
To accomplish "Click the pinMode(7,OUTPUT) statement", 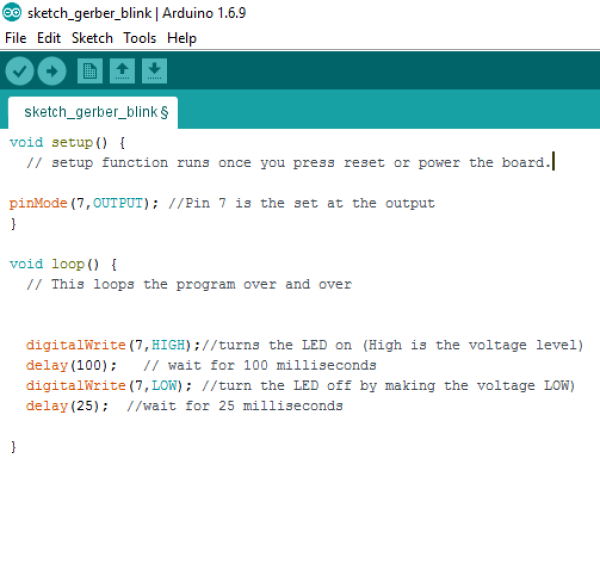I will (x=83, y=203).
